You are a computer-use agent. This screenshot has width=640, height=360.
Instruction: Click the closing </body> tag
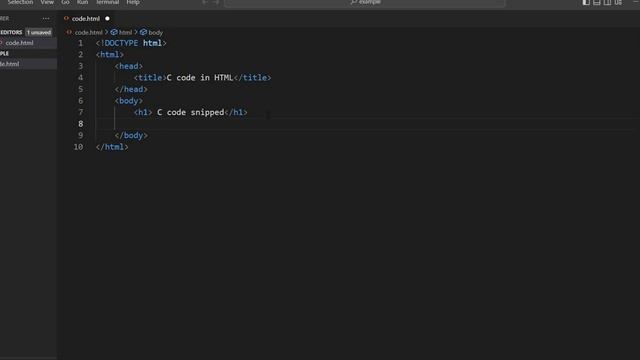click(131, 136)
